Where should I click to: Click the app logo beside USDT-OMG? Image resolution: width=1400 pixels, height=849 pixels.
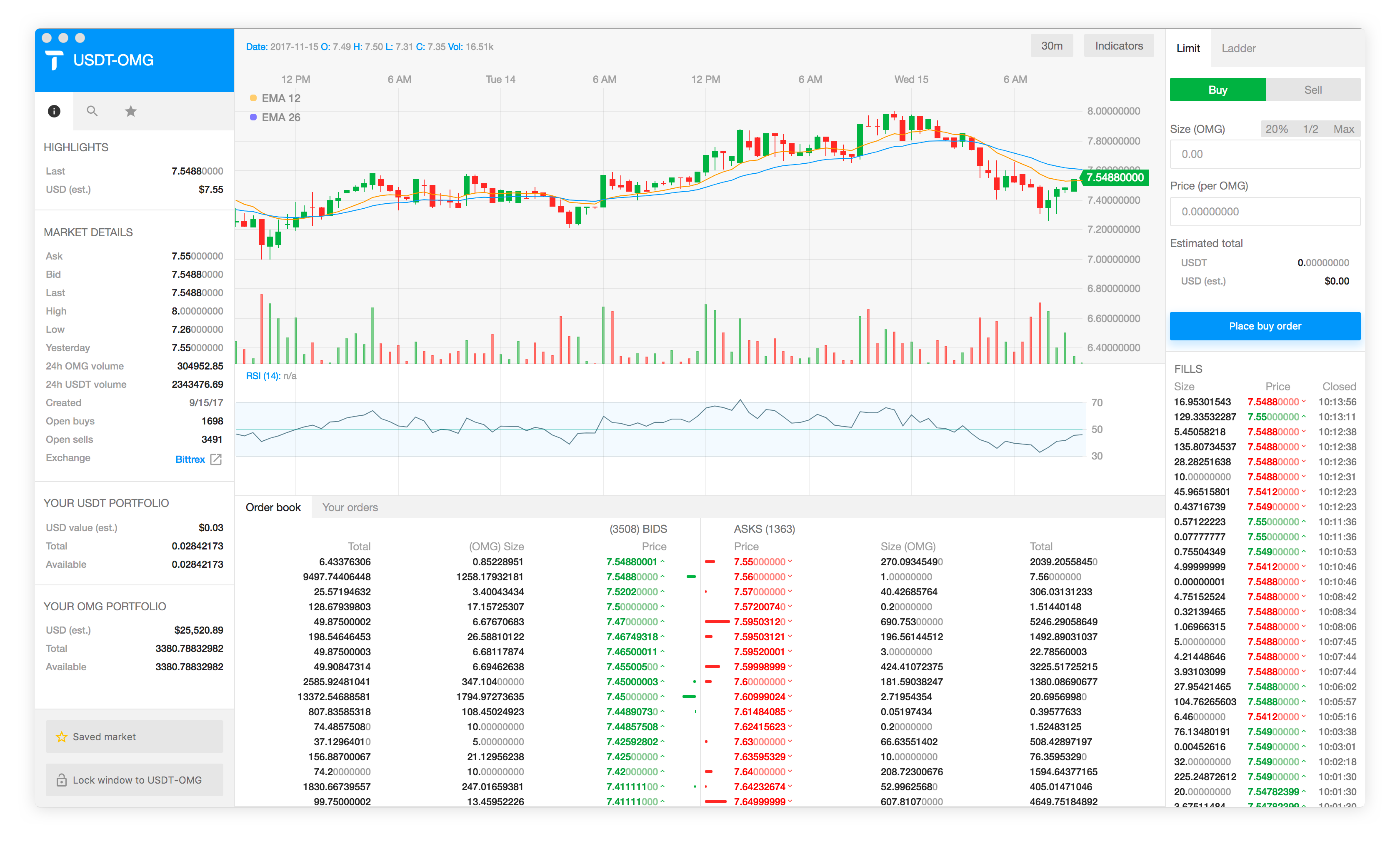(x=55, y=60)
